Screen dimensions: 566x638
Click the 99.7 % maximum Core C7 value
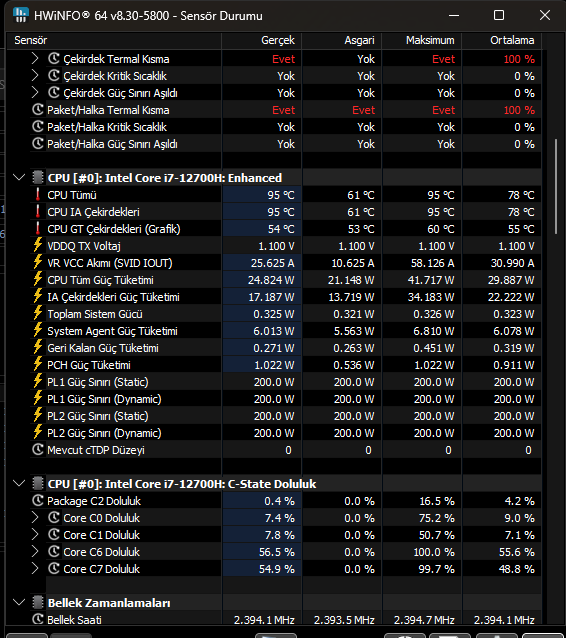(437, 569)
